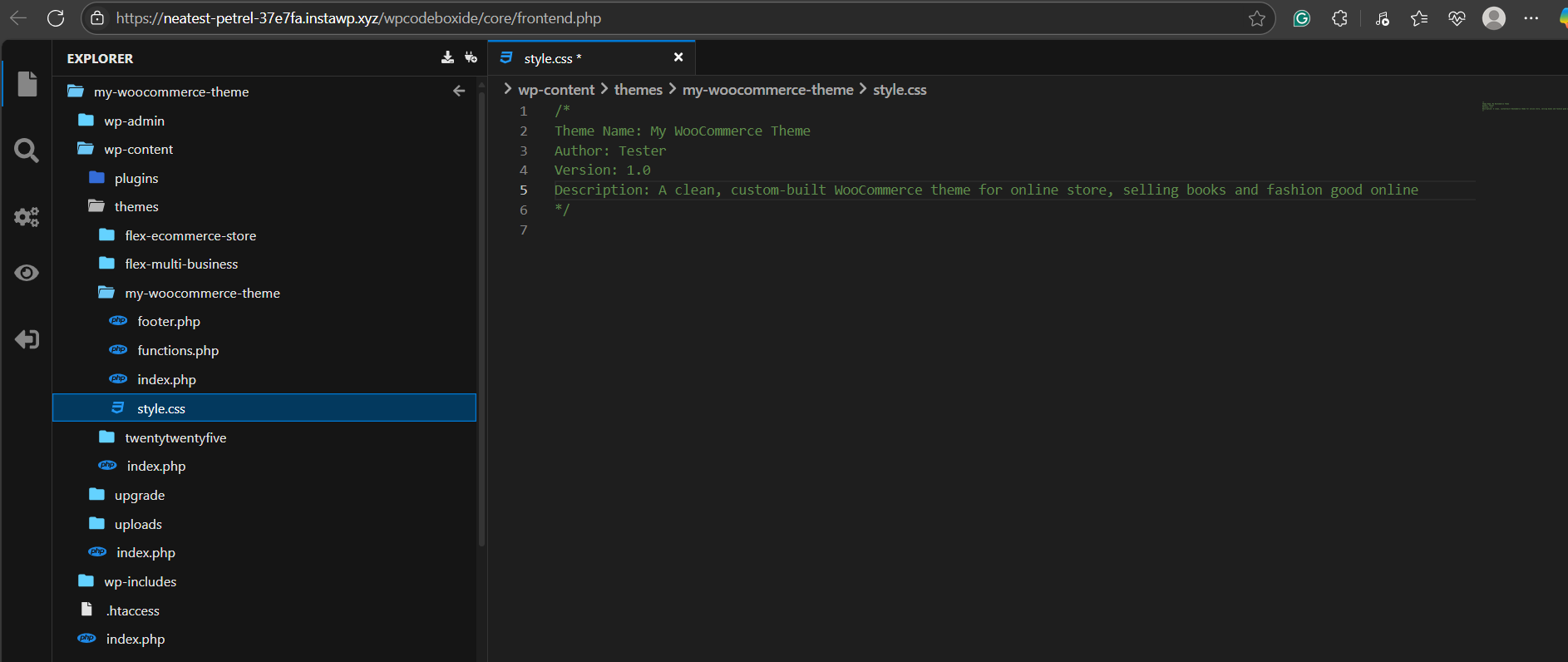The height and width of the screenshot is (662, 1568).
Task: Click wp-content in the breadcrumb
Action: click(556, 89)
